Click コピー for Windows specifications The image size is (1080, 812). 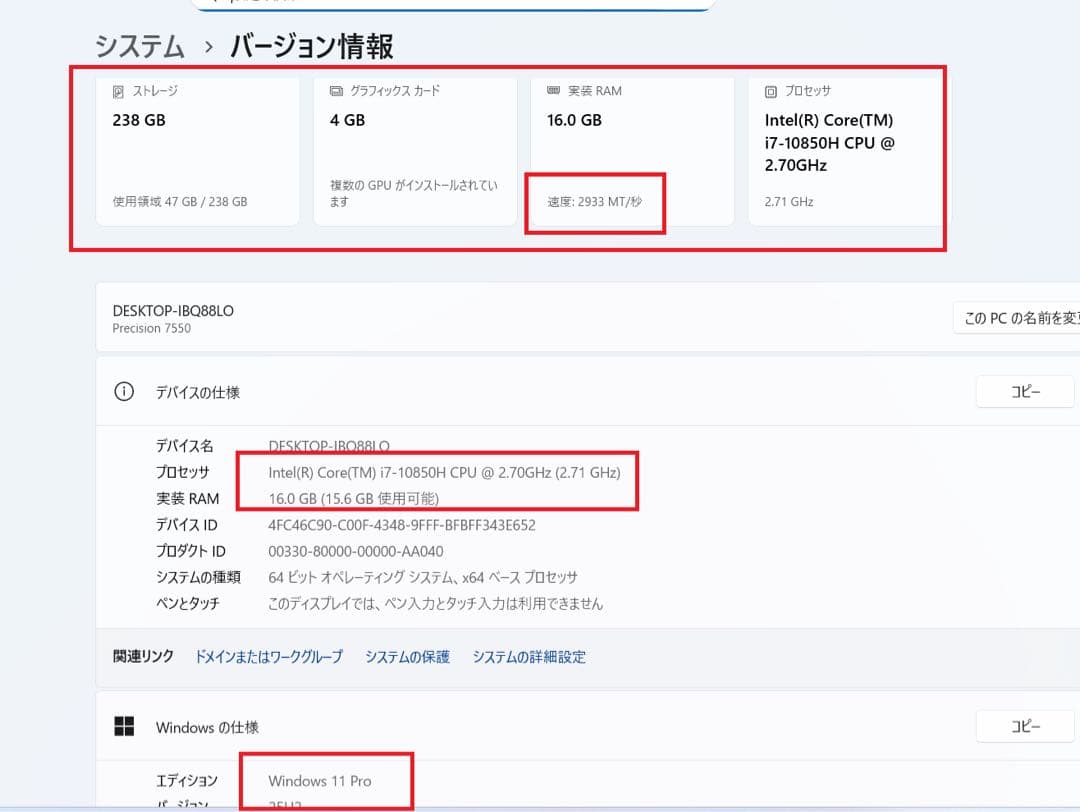tap(1024, 726)
